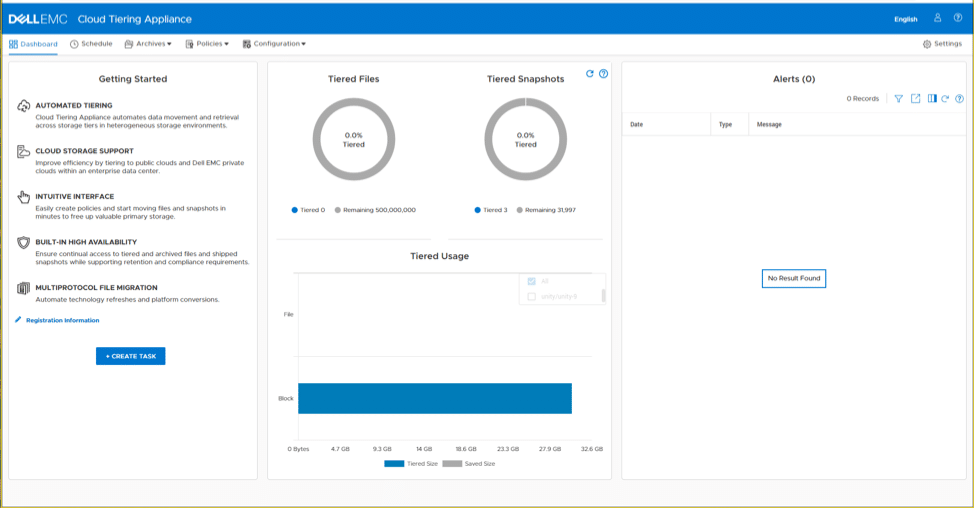Viewport: 974px width, 508px height.
Task: Refresh the Tiered Files charts
Action: coord(589,74)
